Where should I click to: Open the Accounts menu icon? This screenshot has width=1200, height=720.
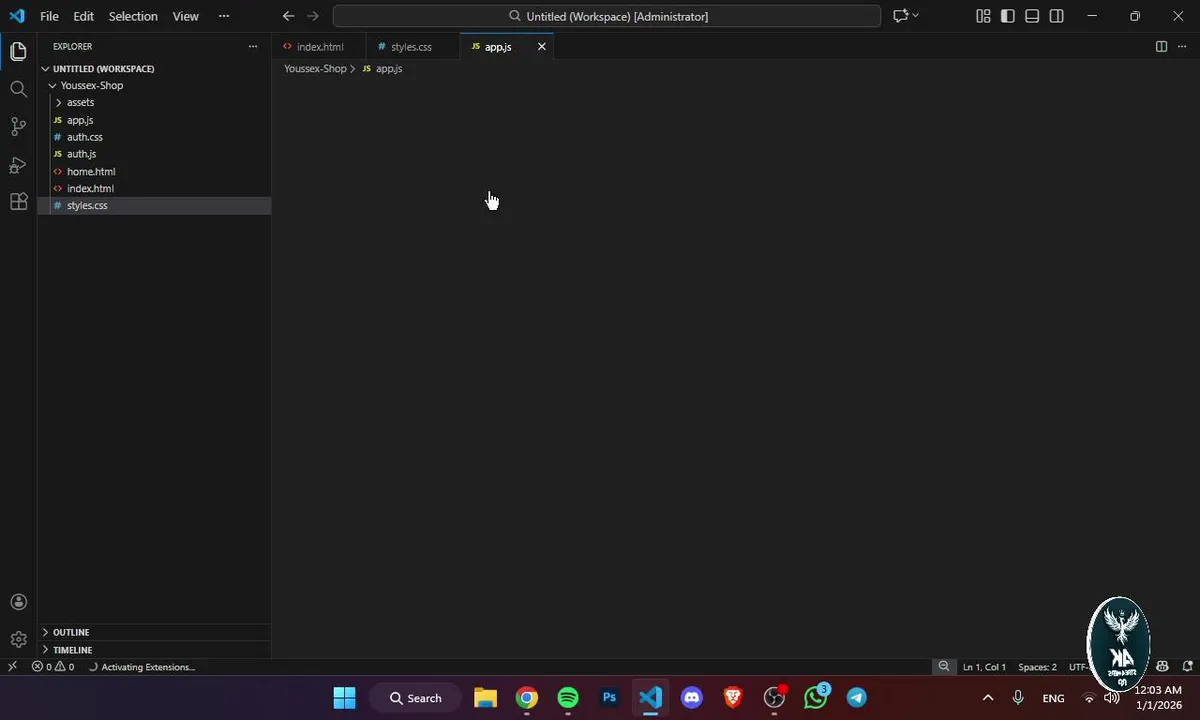18,602
